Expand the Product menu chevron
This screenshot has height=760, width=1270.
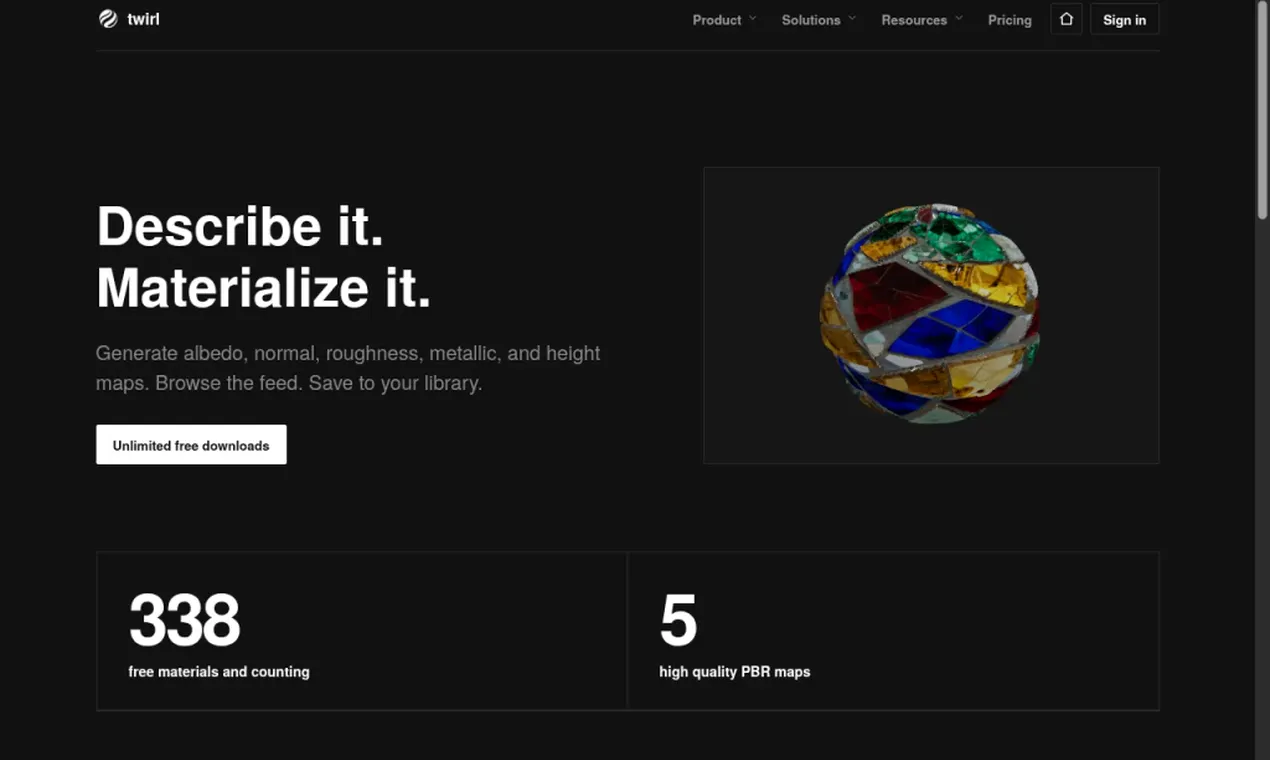753,18
